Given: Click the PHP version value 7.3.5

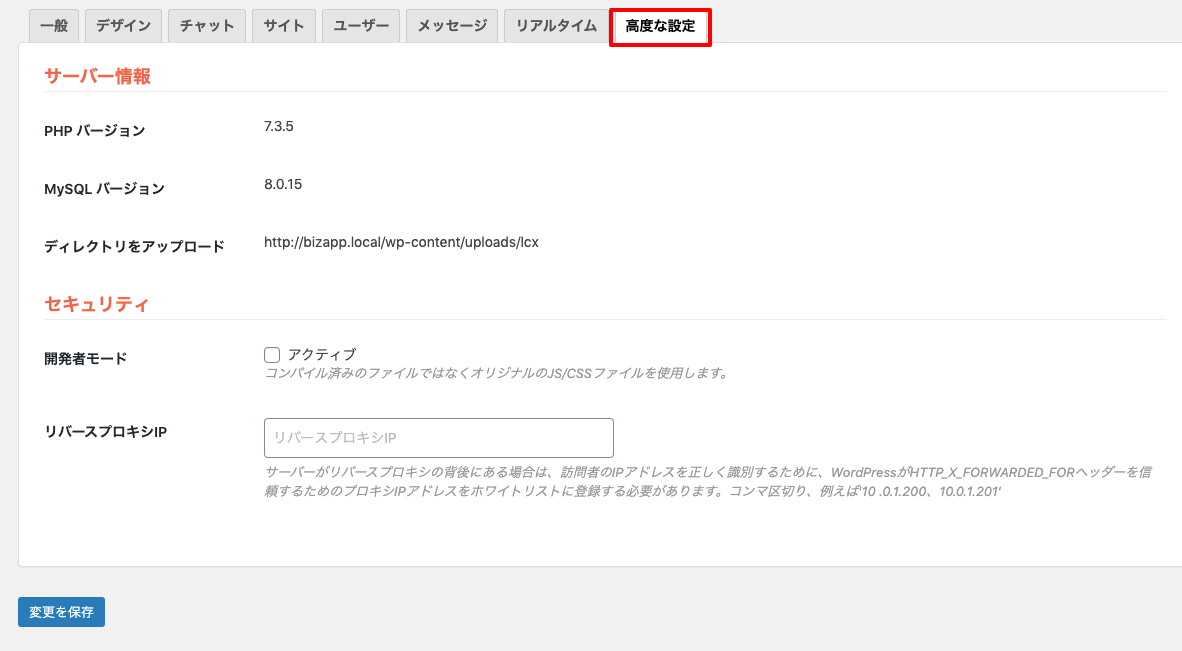Looking at the screenshot, I should tap(279, 126).
